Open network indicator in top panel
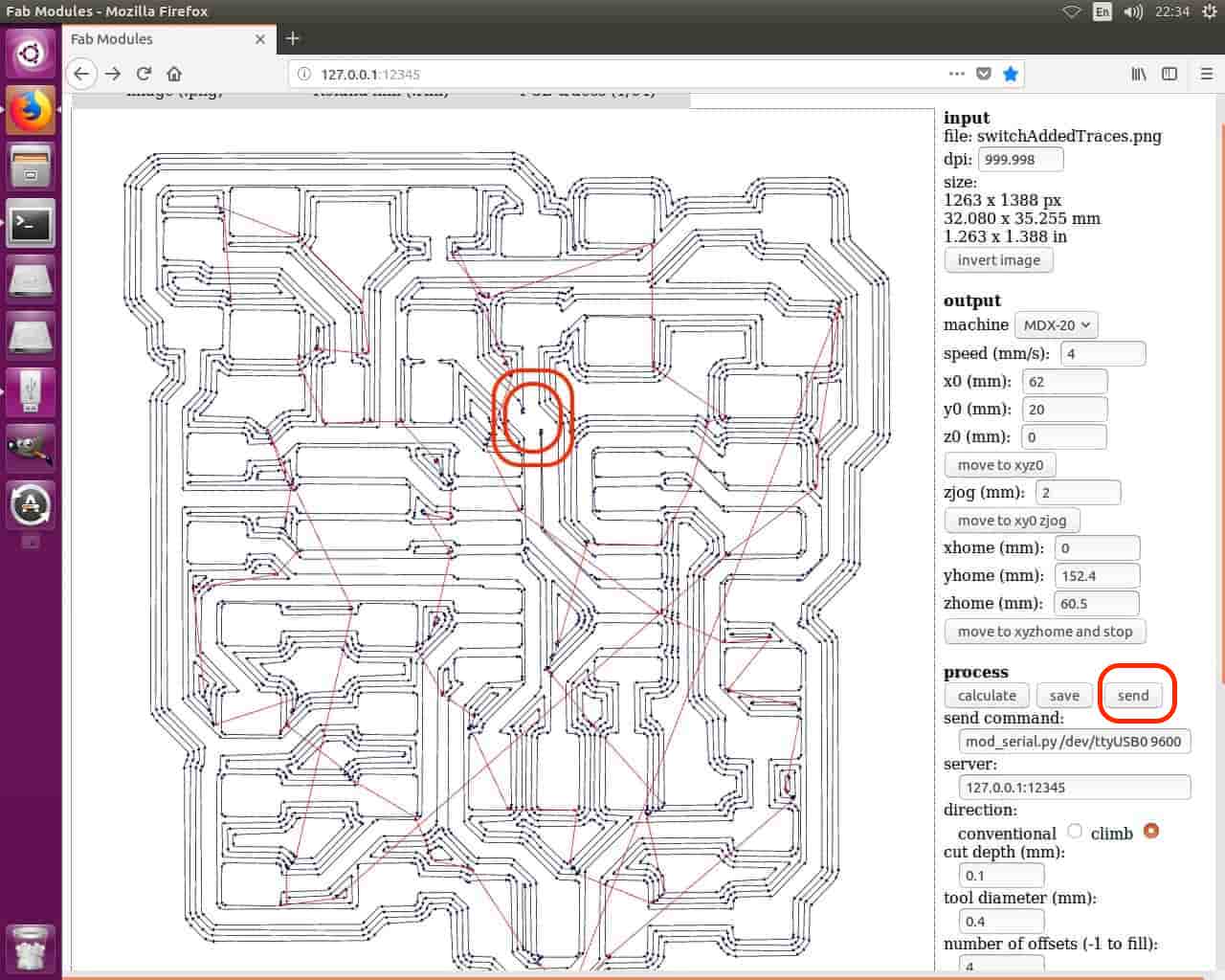This screenshot has height=980, width=1225. coord(1072,11)
